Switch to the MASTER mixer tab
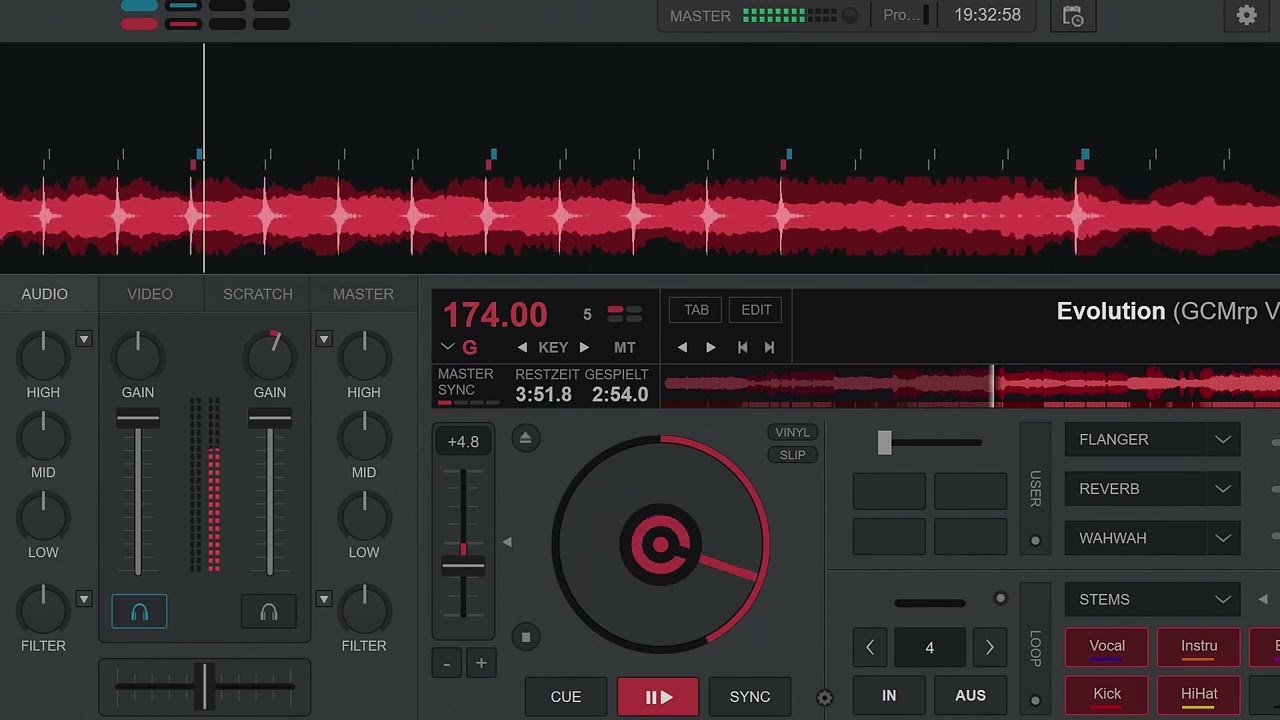 point(363,294)
